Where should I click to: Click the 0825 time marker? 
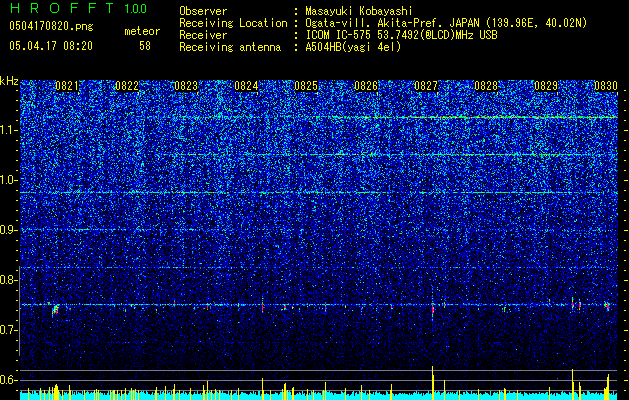pos(306,86)
